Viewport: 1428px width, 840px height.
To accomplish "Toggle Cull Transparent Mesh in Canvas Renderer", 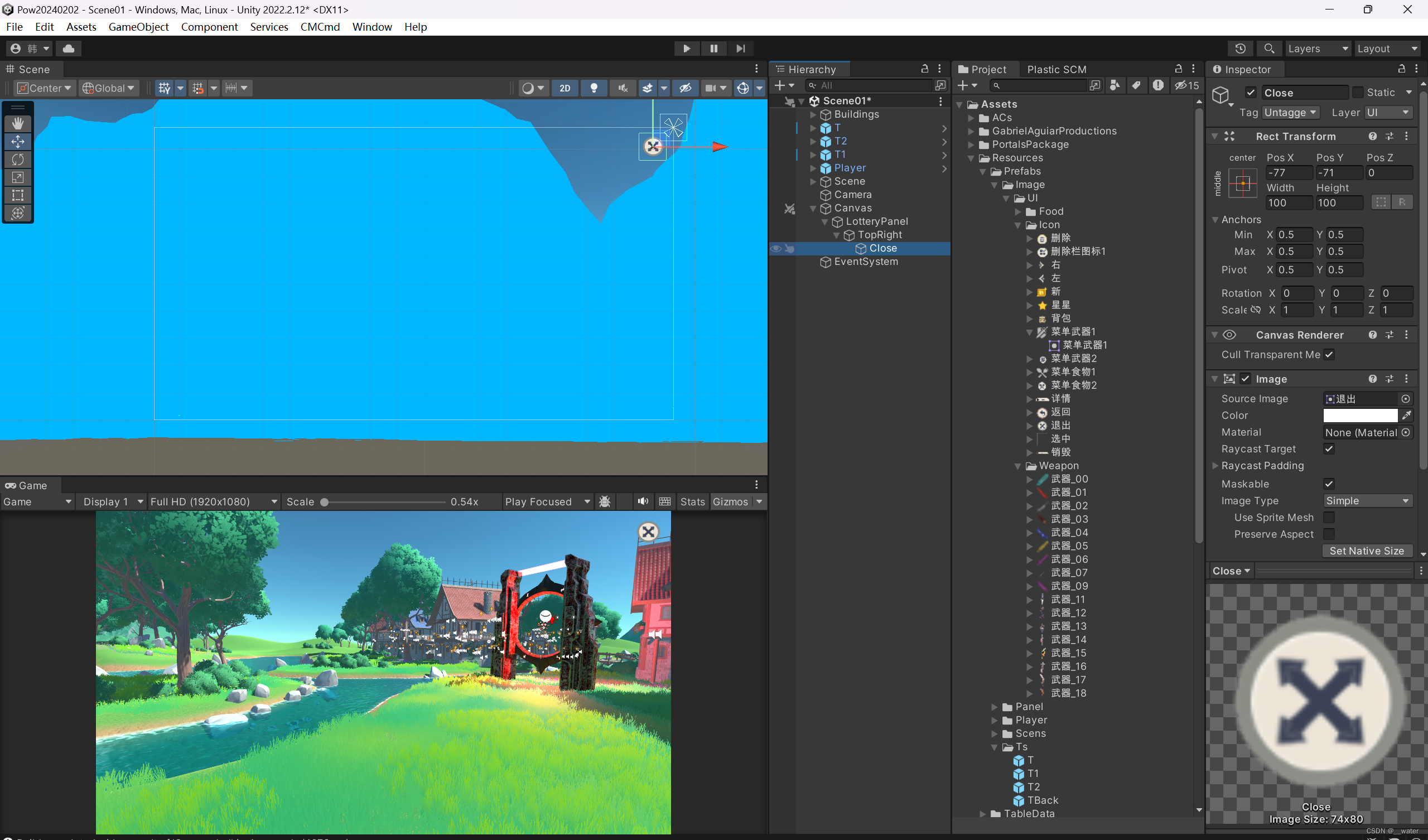I will 1329,354.
